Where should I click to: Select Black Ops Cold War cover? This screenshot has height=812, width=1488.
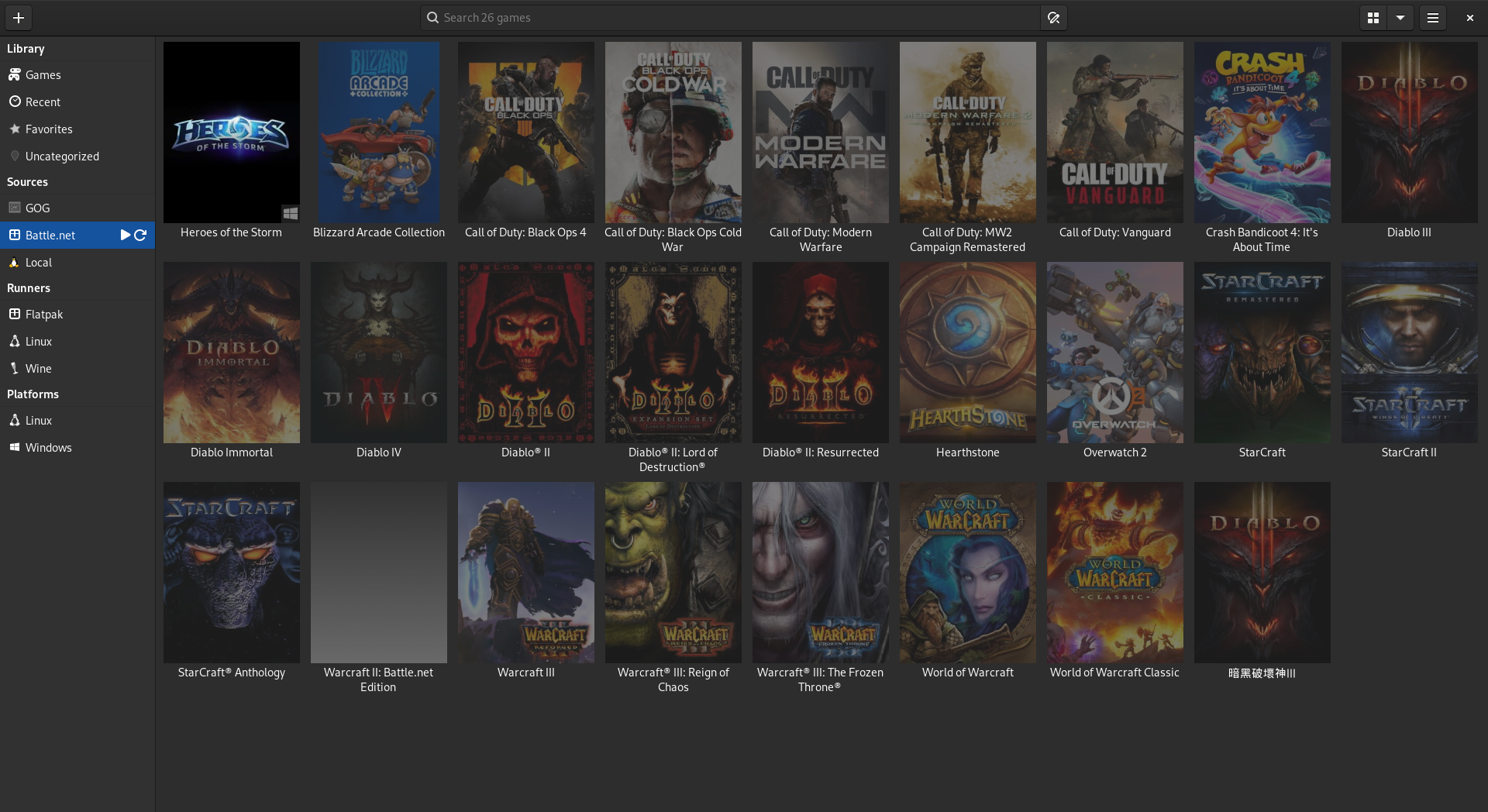(x=673, y=132)
